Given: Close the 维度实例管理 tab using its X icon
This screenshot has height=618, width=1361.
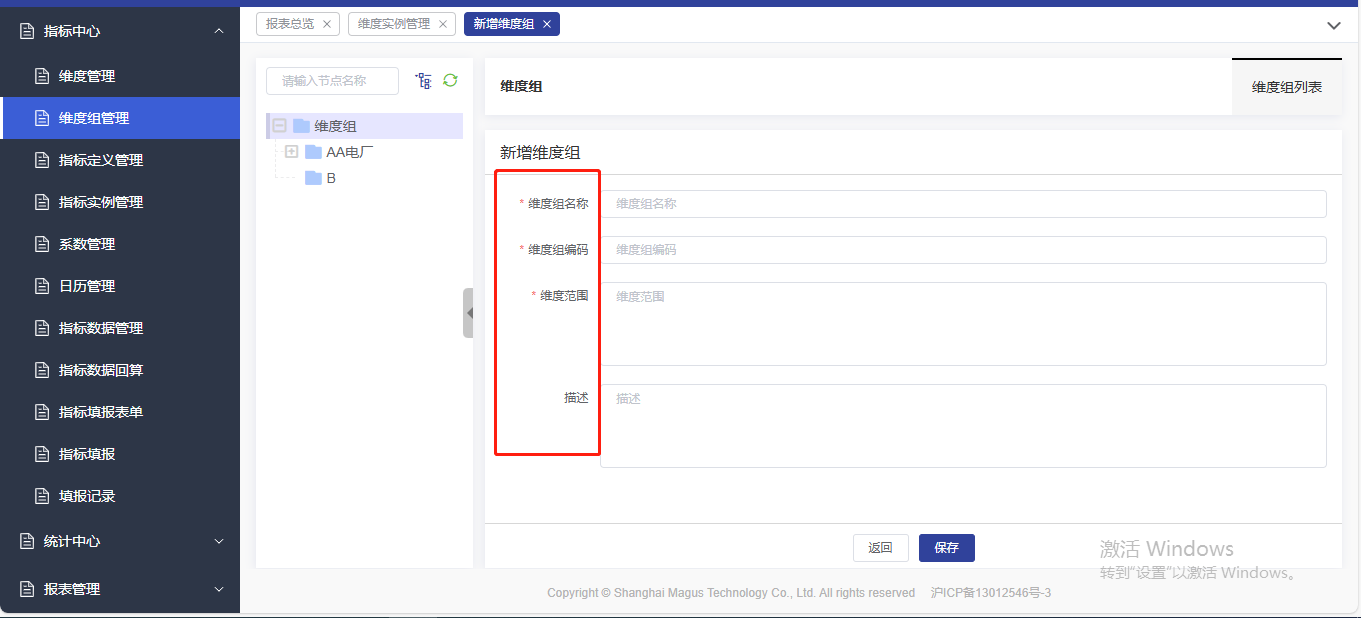Looking at the screenshot, I should coord(443,24).
